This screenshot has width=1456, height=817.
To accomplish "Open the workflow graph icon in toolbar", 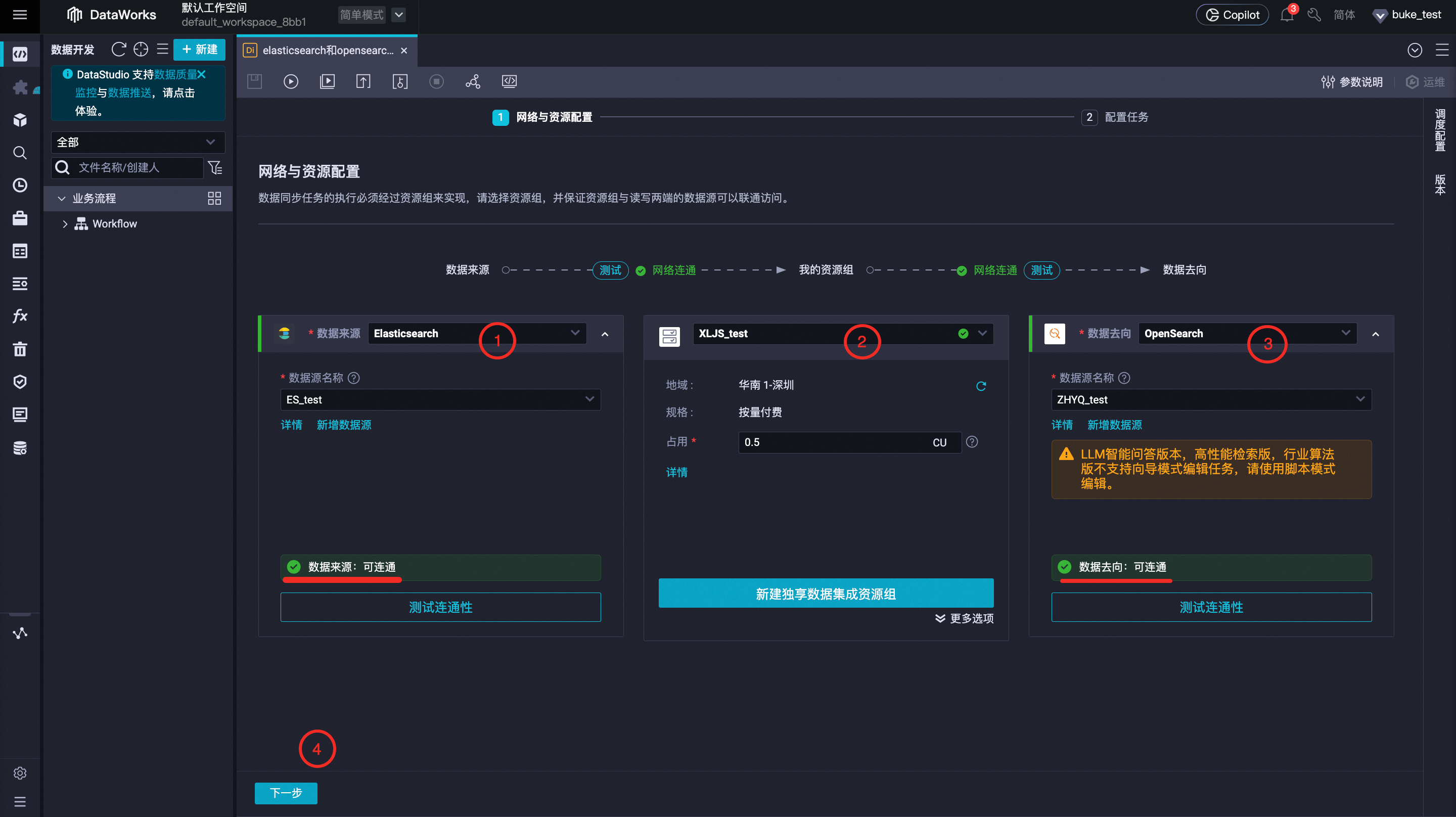I will click(x=473, y=81).
